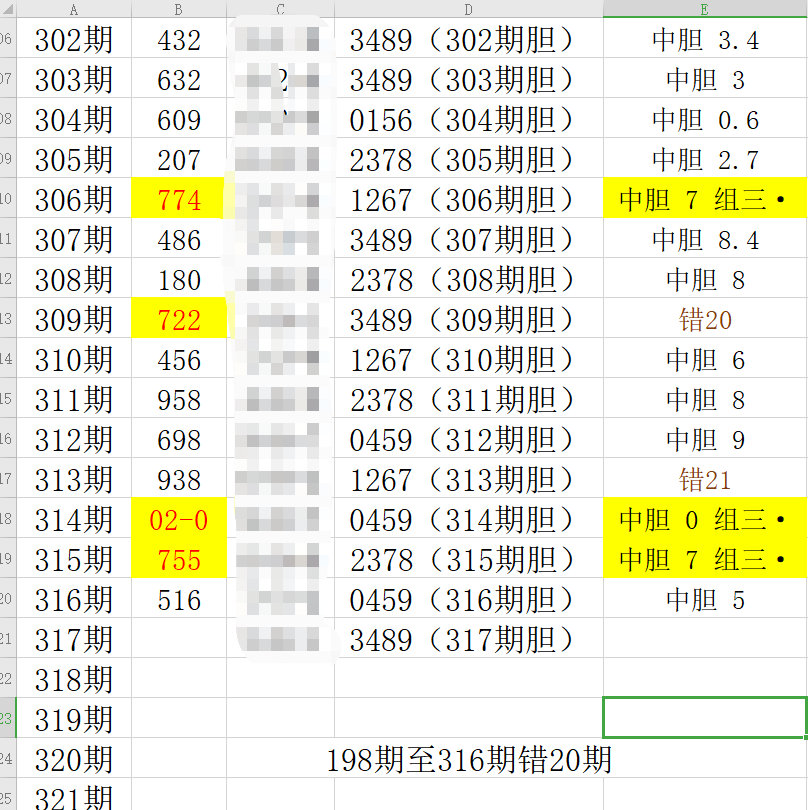
Task: Click value 486 in column B
Action: click(x=179, y=240)
